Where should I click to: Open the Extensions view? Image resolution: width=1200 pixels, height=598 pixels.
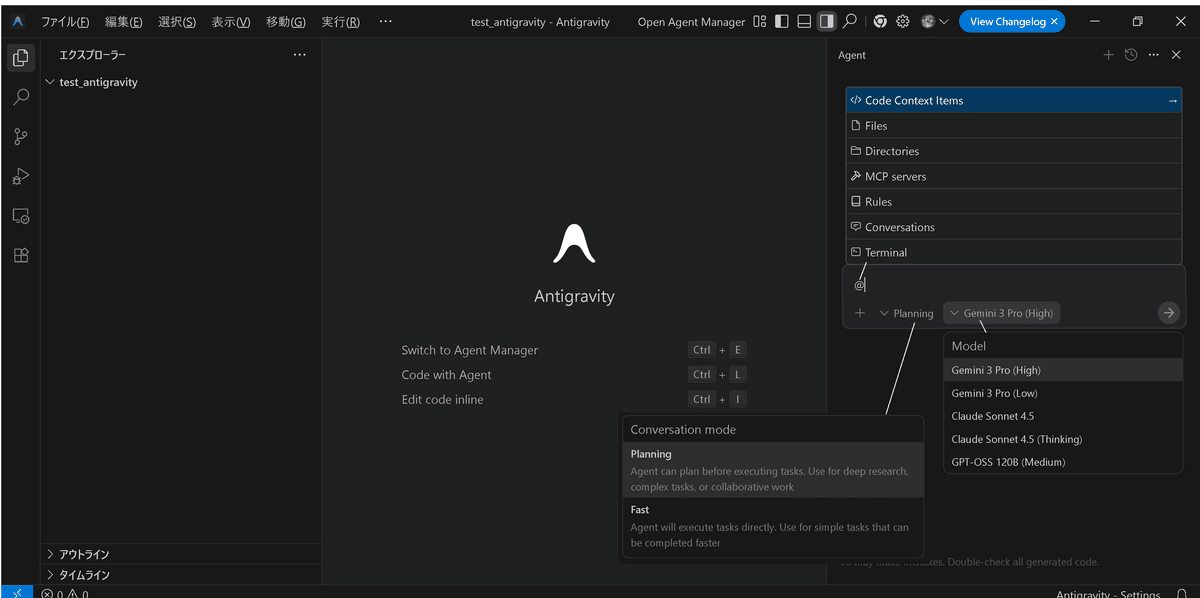(x=21, y=255)
